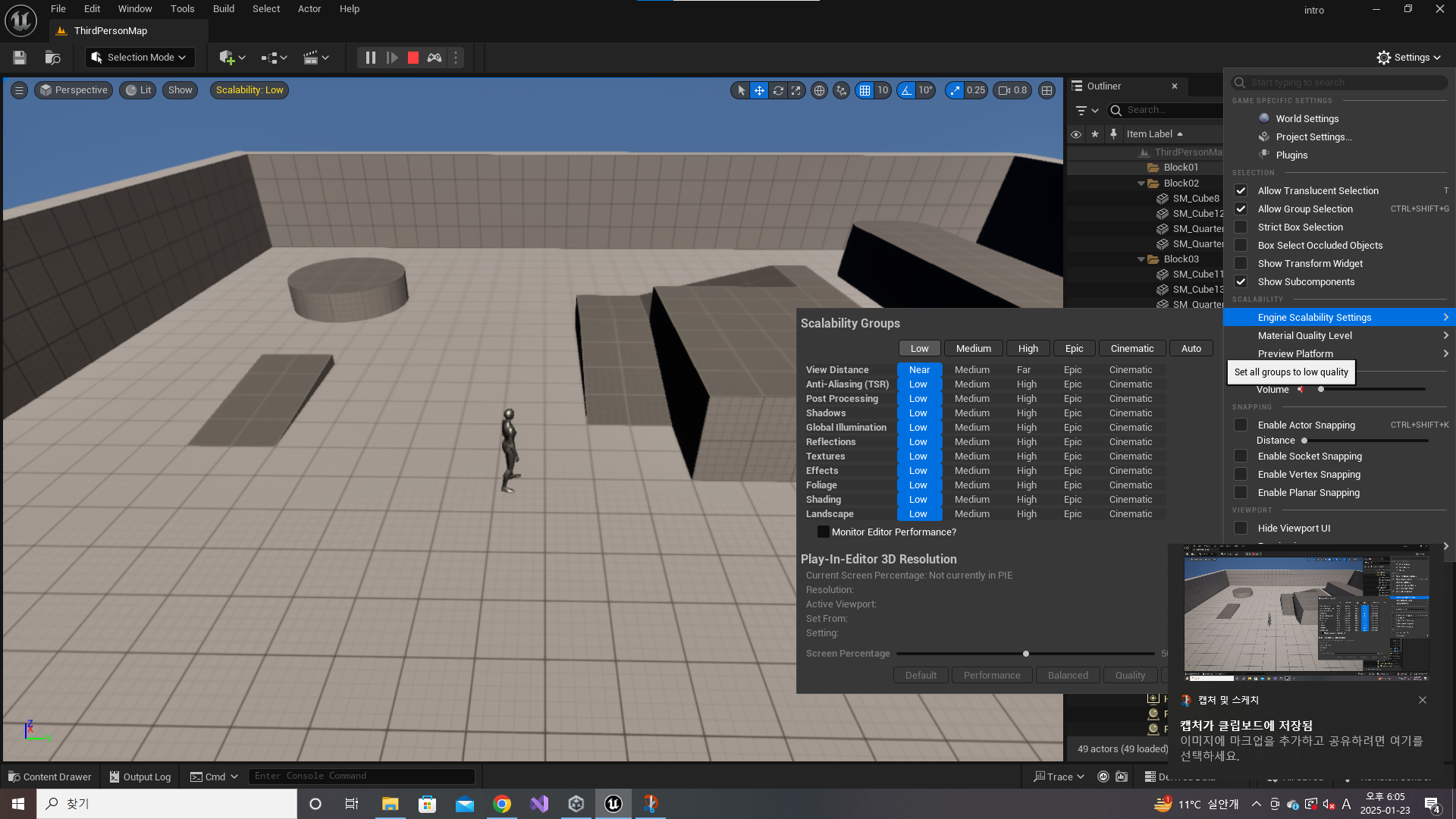Activate the translate move tool
Viewport: 1456px width, 819px height.
[x=759, y=90]
